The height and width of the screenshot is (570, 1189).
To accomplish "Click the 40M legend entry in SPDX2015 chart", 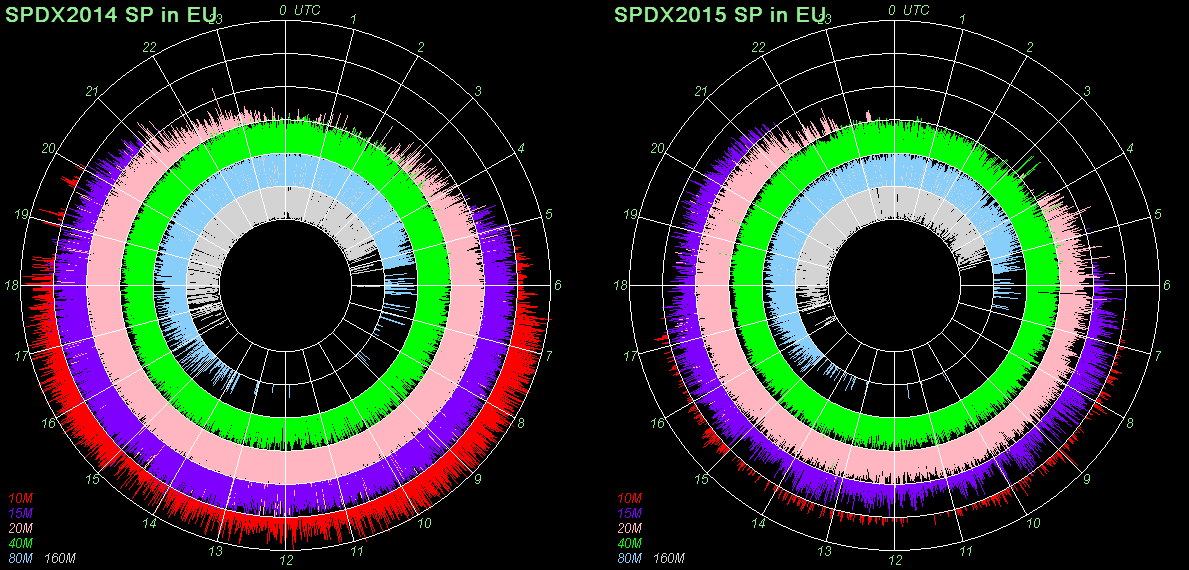I will (630, 543).
